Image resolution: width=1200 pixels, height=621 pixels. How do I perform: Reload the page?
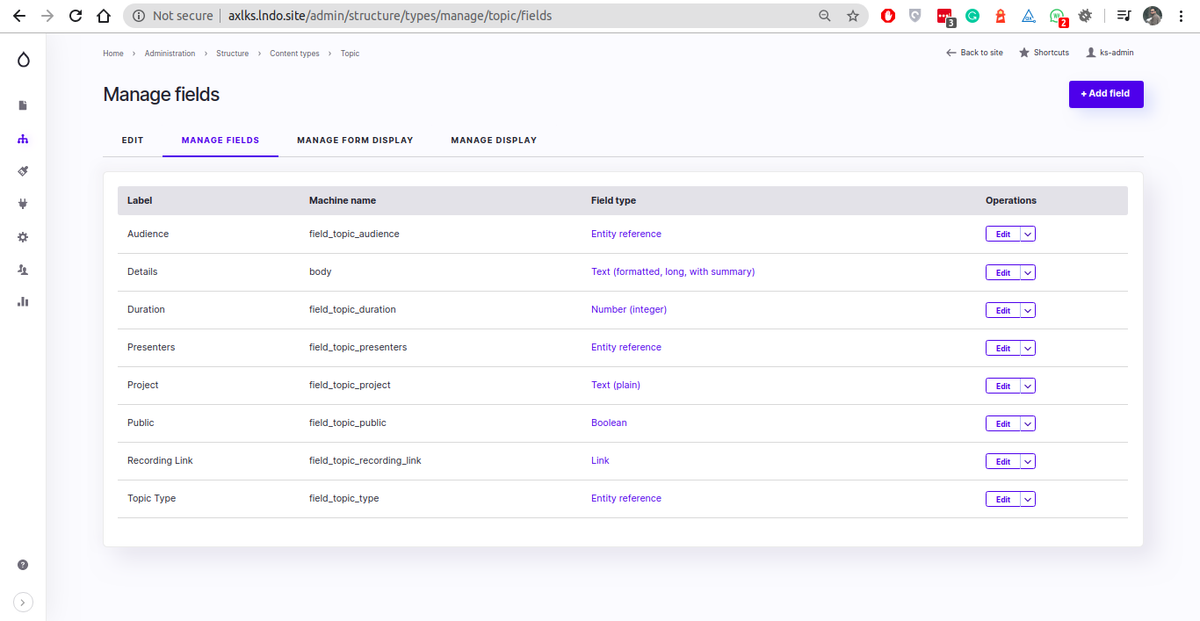[x=76, y=16]
